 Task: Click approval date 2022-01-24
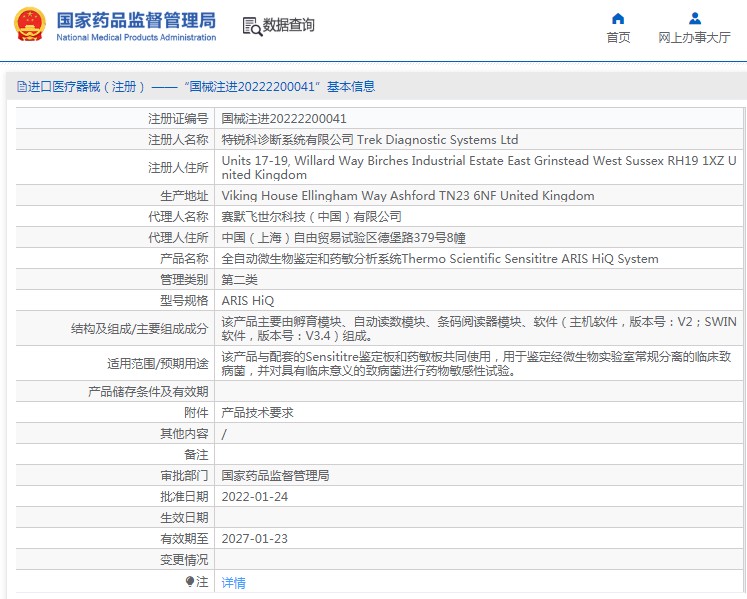(255, 497)
